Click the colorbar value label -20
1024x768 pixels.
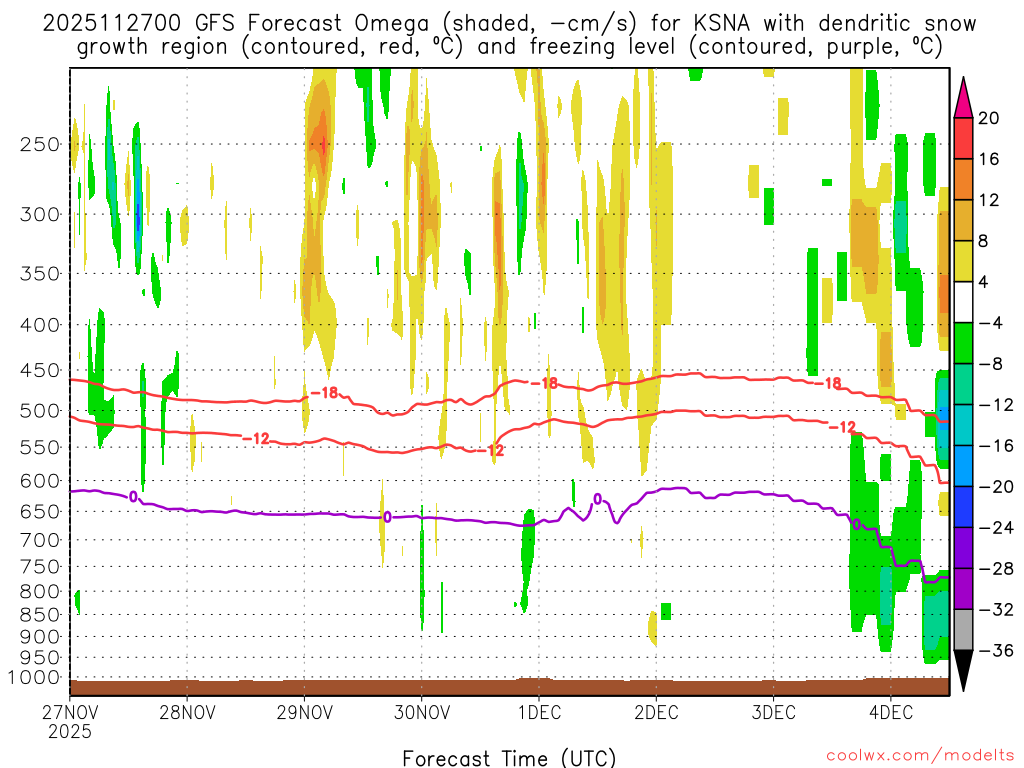pos(996,487)
